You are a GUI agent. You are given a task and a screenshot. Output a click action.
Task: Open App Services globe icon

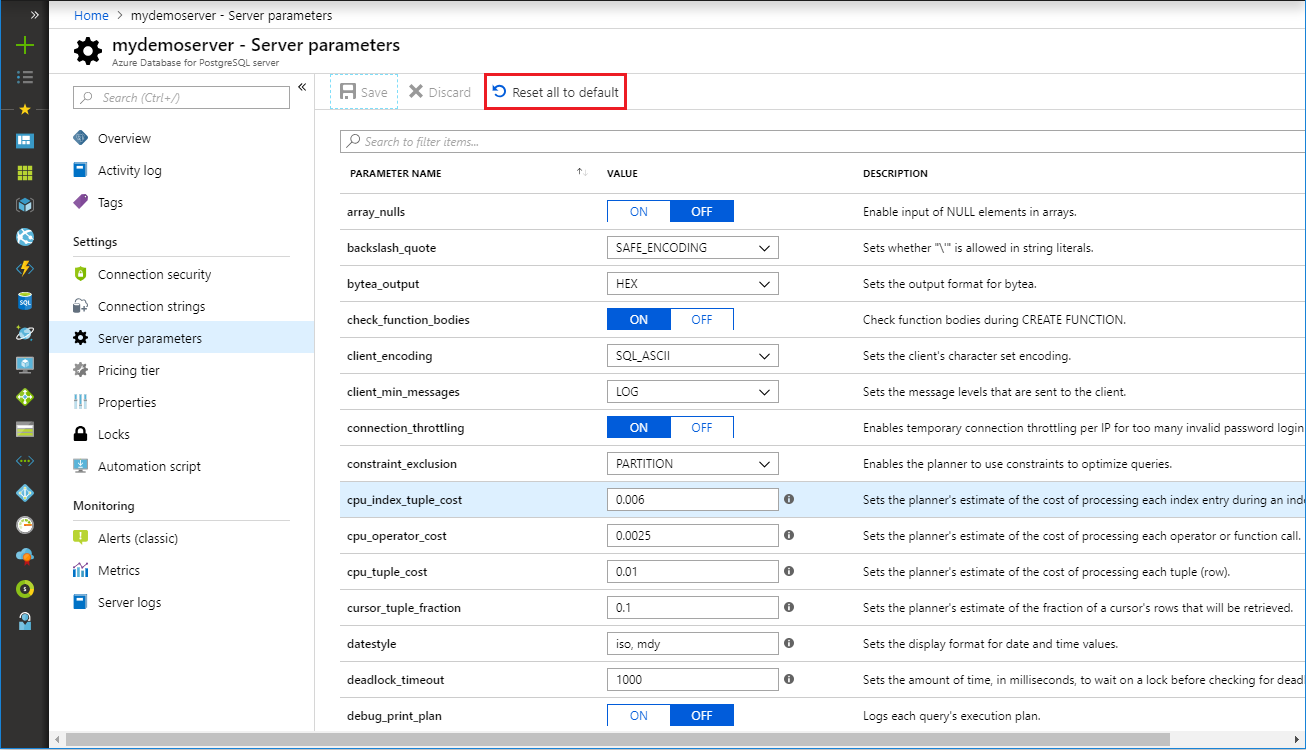pos(25,237)
